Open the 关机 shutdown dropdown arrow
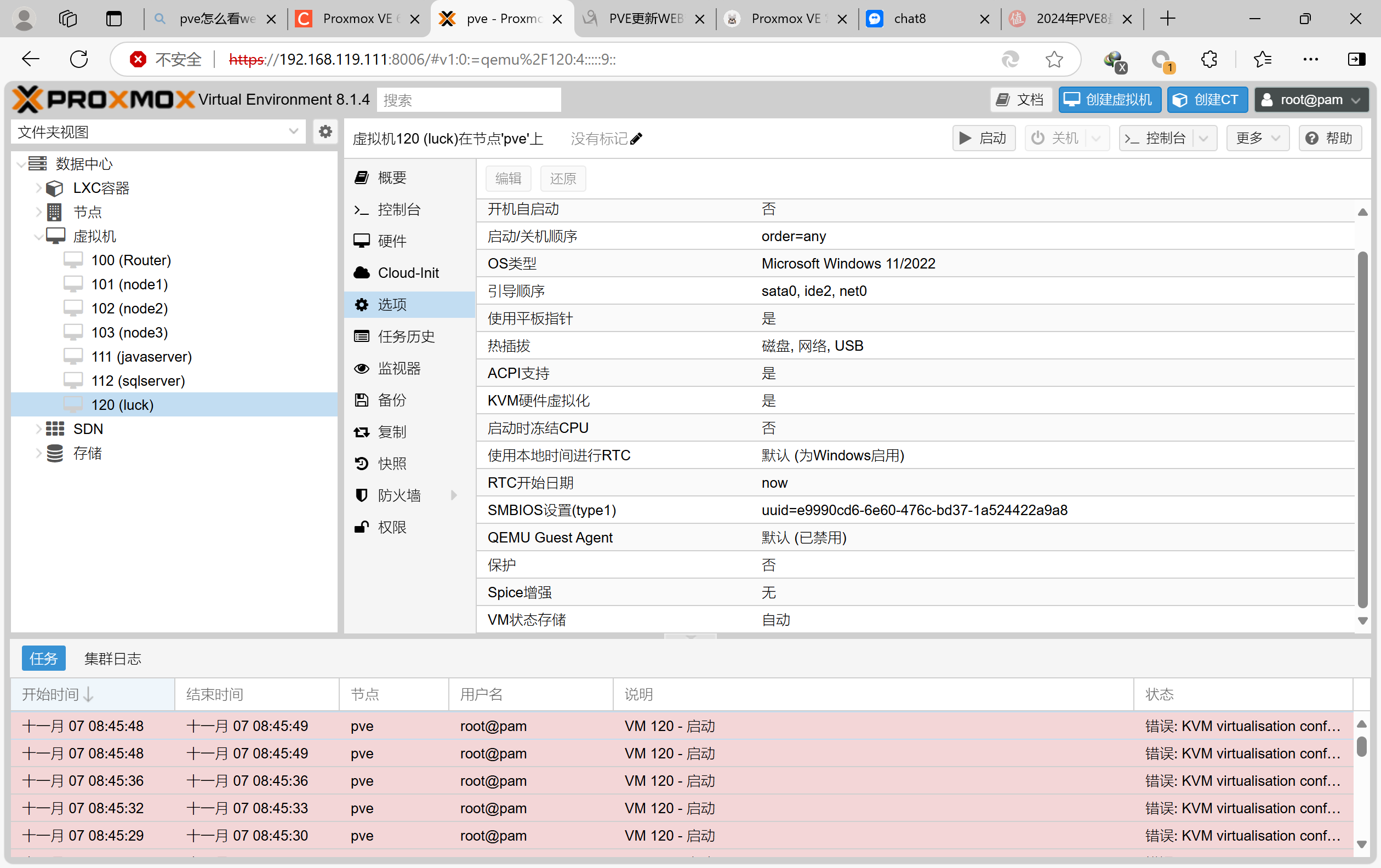 pos(1097,138)
